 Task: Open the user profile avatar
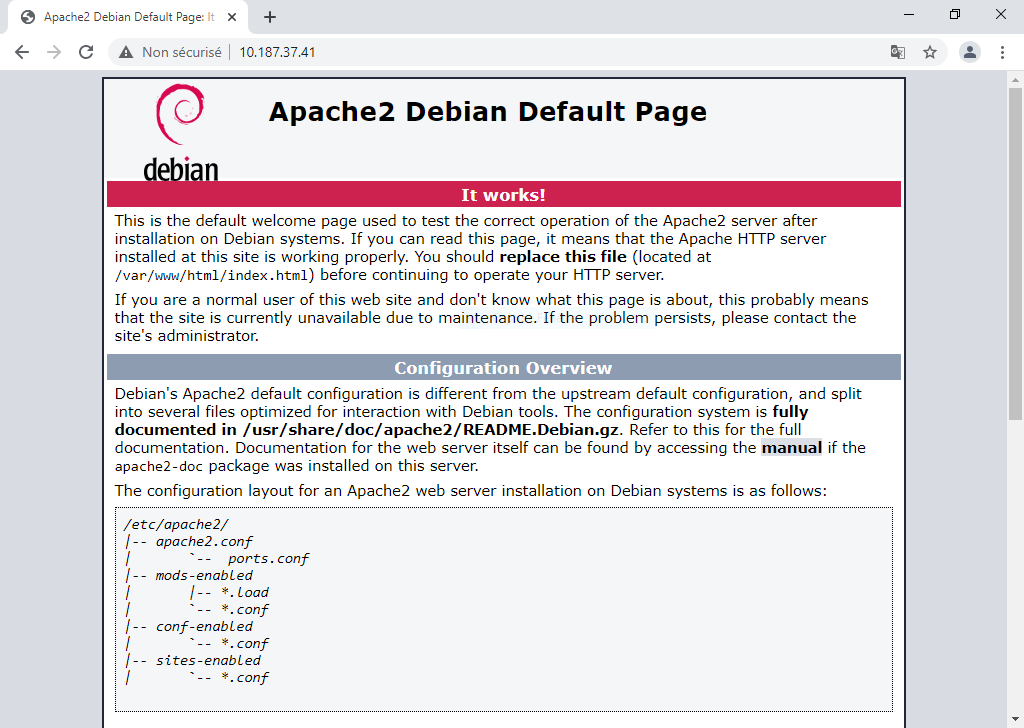(970, 52)
